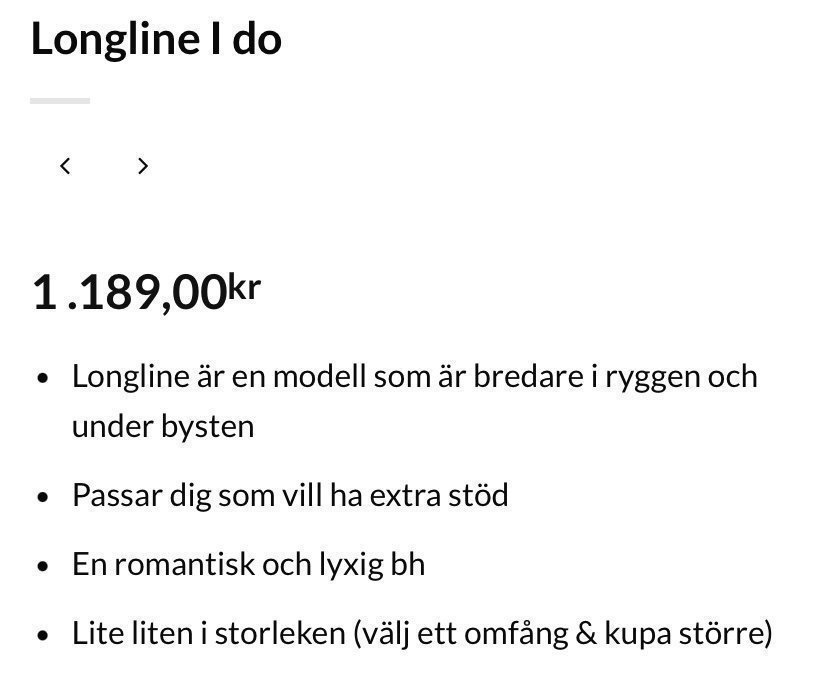Click bullet dot before "Longline är en modell"
The width and height of the screenshot is (828, 680).
(42, 379)
